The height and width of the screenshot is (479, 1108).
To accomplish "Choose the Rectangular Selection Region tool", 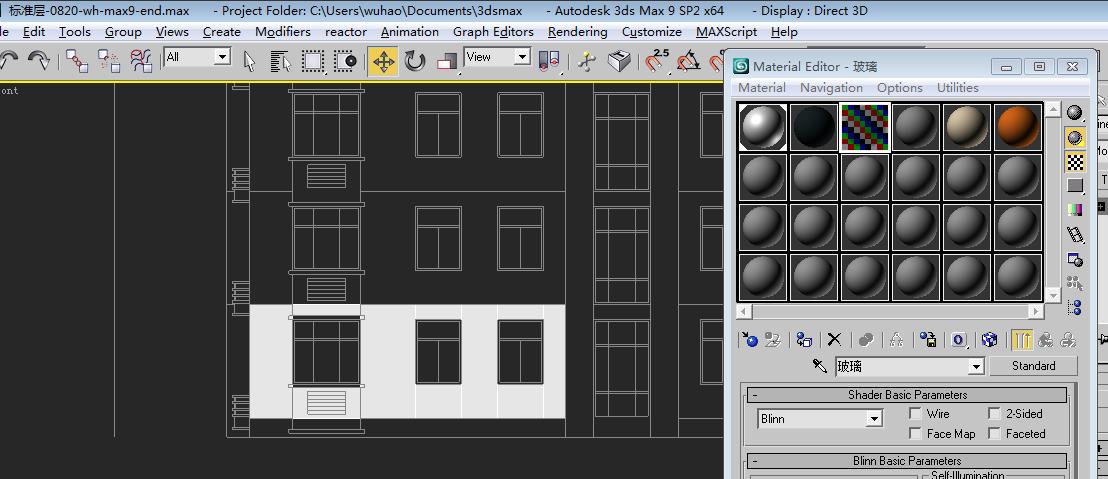I will 313,61.
